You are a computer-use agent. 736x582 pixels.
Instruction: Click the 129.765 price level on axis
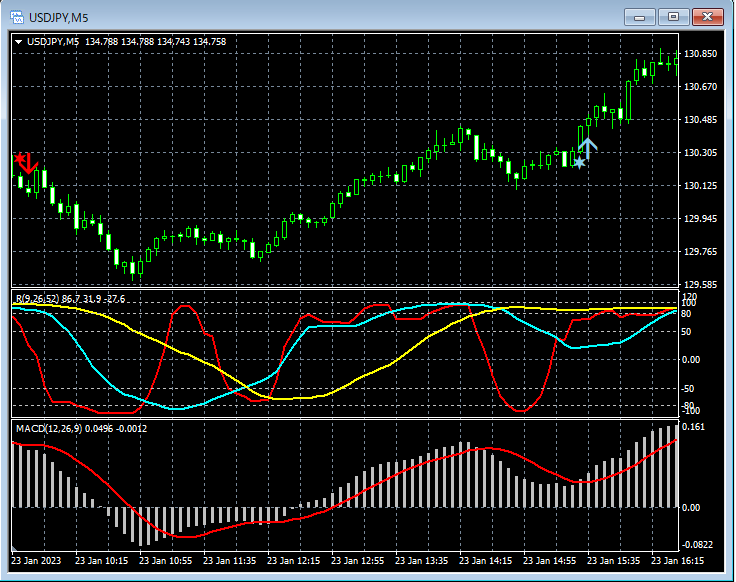[x=700, y=252]
